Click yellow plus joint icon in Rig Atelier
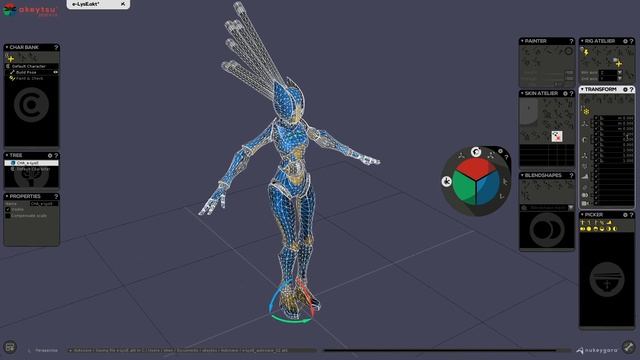Screen dimensions: 640x360 pyautogui.click(x=618, y=63)
